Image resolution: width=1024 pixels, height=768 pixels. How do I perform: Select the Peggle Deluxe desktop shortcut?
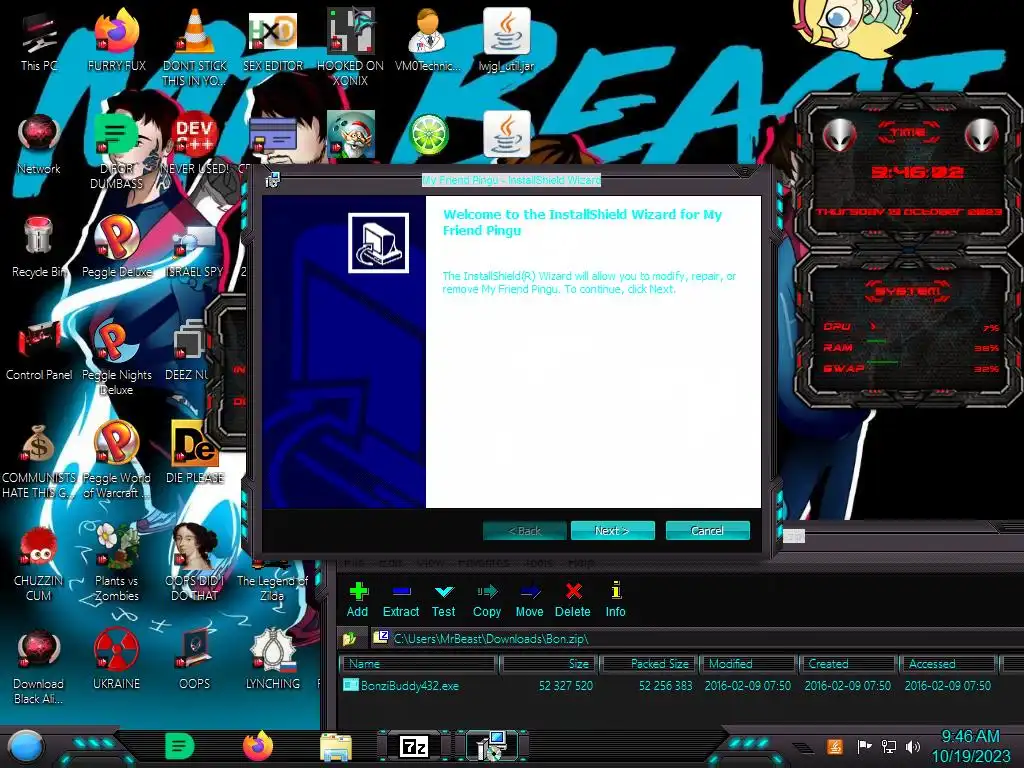[x=117, y=247]
